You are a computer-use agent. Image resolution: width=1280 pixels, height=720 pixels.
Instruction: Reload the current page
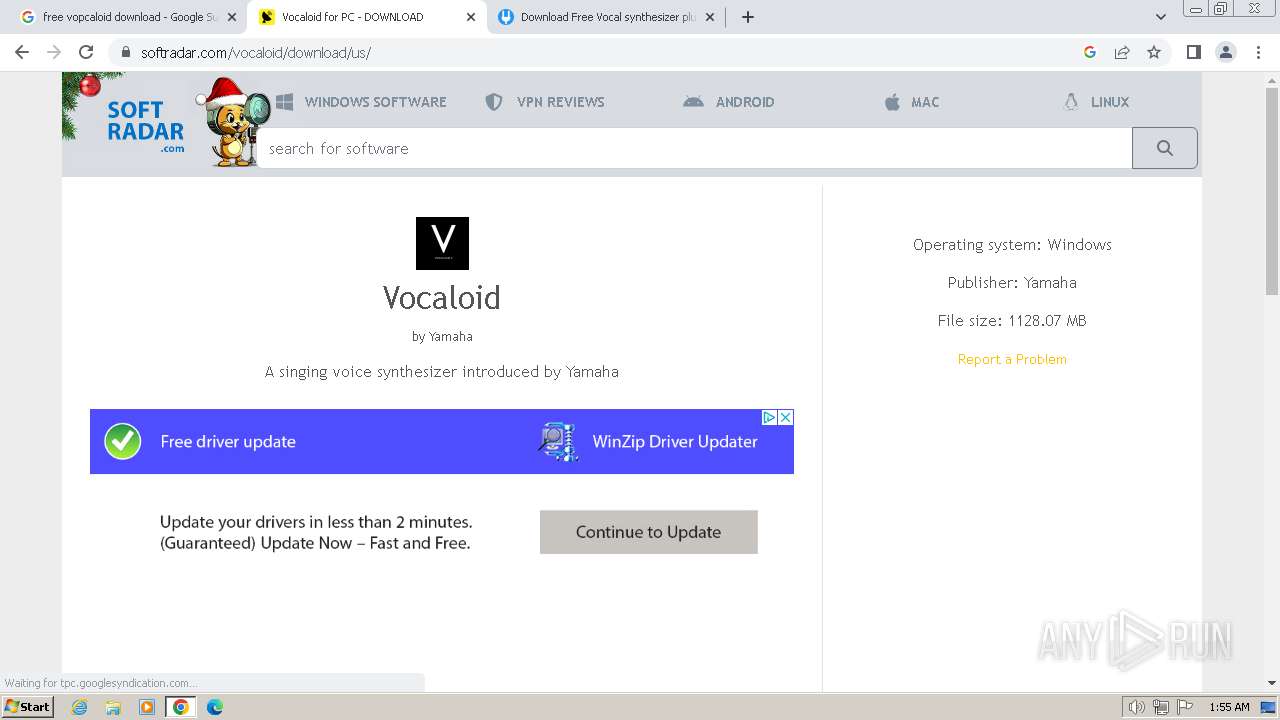86,52
